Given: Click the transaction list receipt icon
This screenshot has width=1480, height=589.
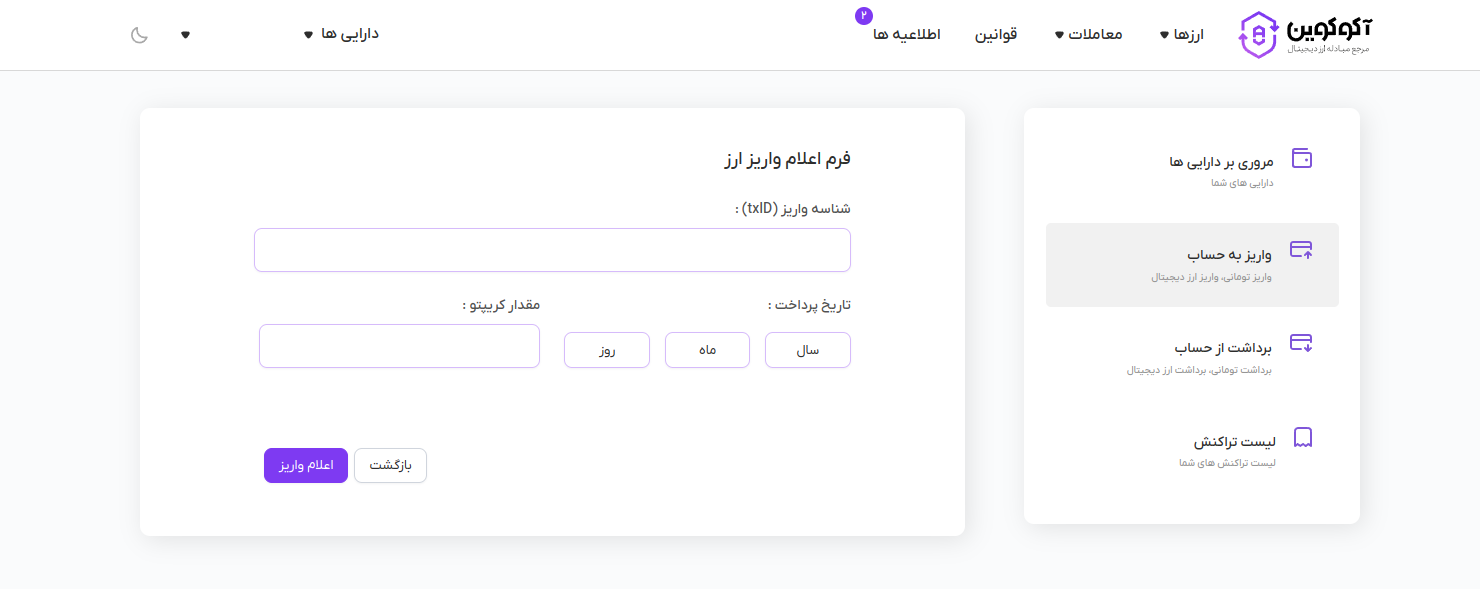Looking at the screenshot, I should (1303, 437).
